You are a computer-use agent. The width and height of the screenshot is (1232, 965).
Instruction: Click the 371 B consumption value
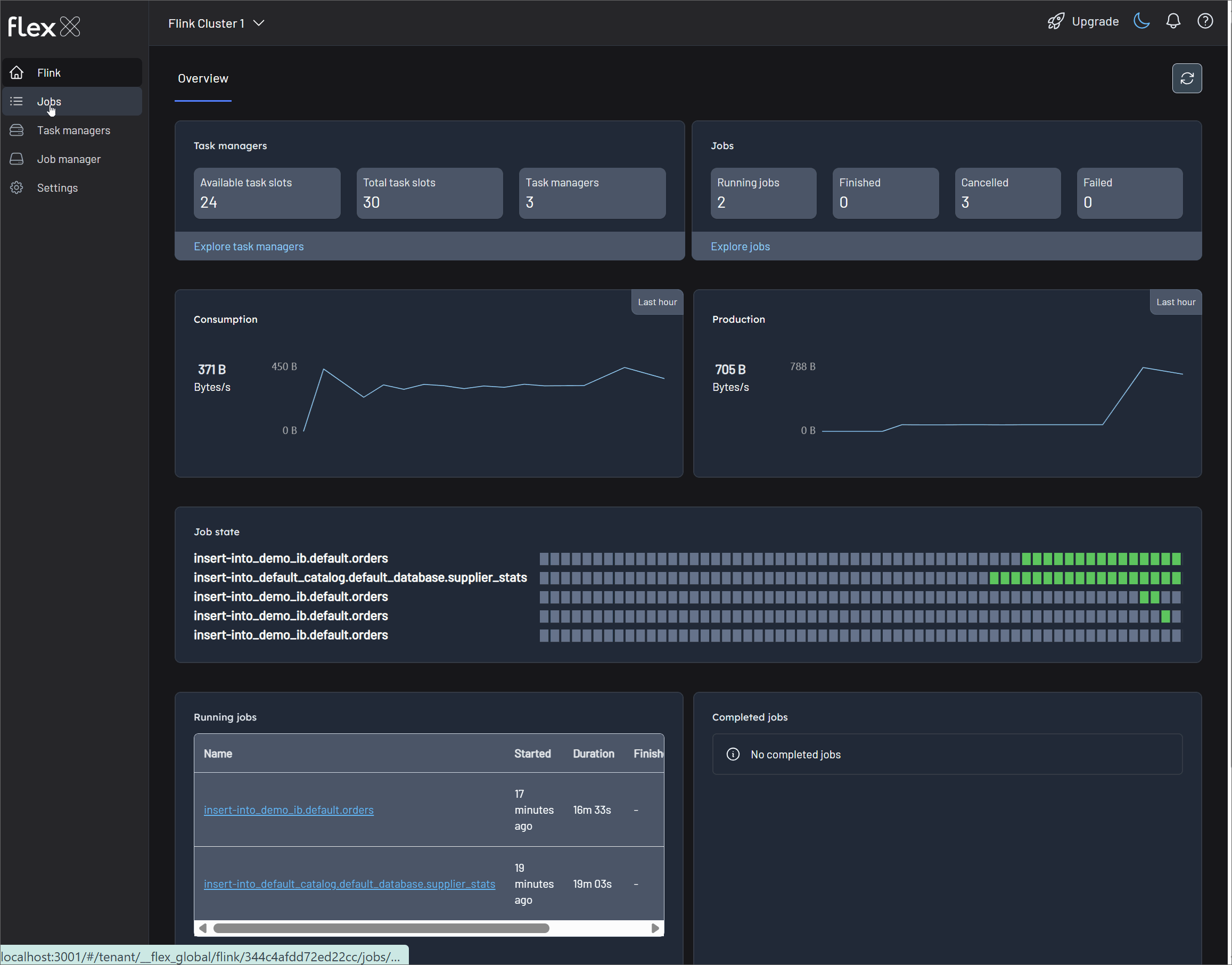click(x=212, y=370)
